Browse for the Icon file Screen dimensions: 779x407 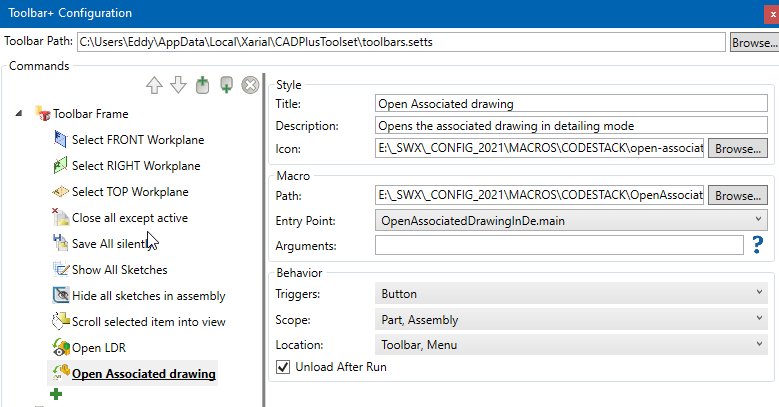click(x=737, y=149)
